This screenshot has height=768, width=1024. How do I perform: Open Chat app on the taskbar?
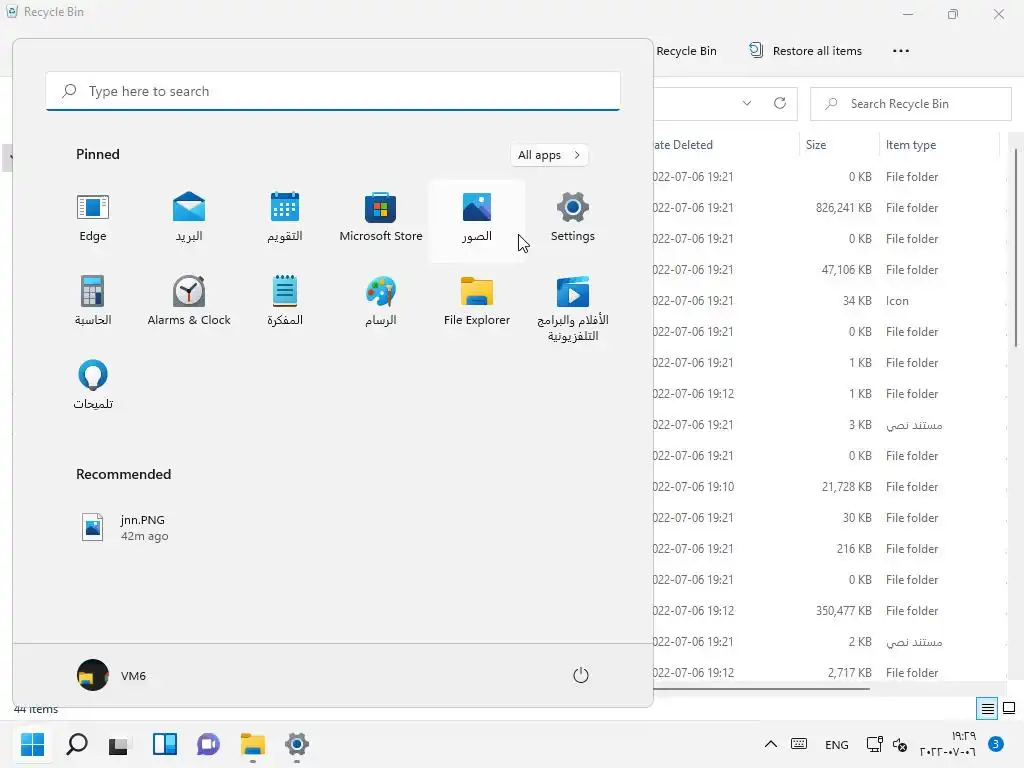[208, 744]
